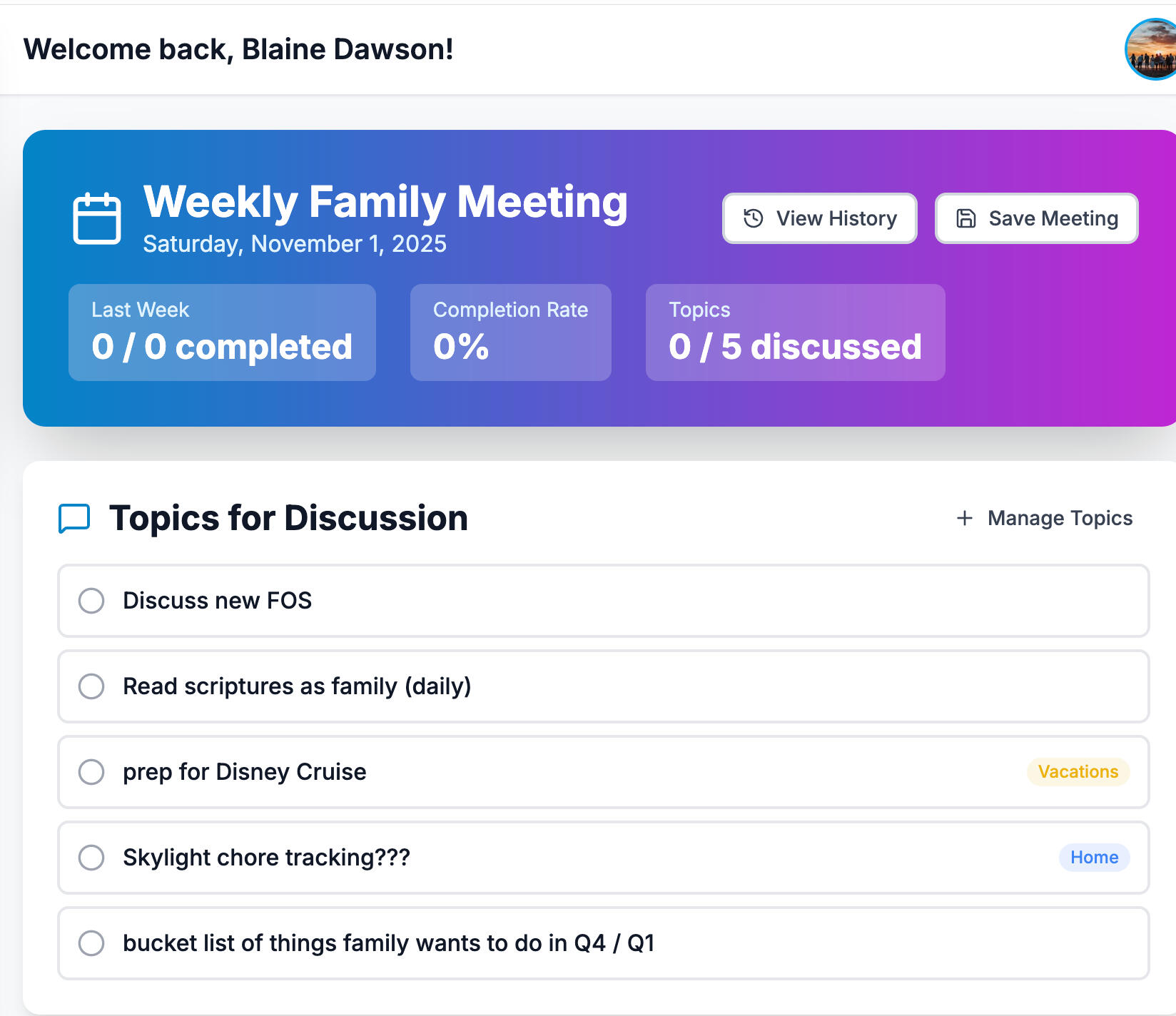Click the floppy disk save icon
The width and height of the screenshot is (1176, 1016).
[965, 218]
